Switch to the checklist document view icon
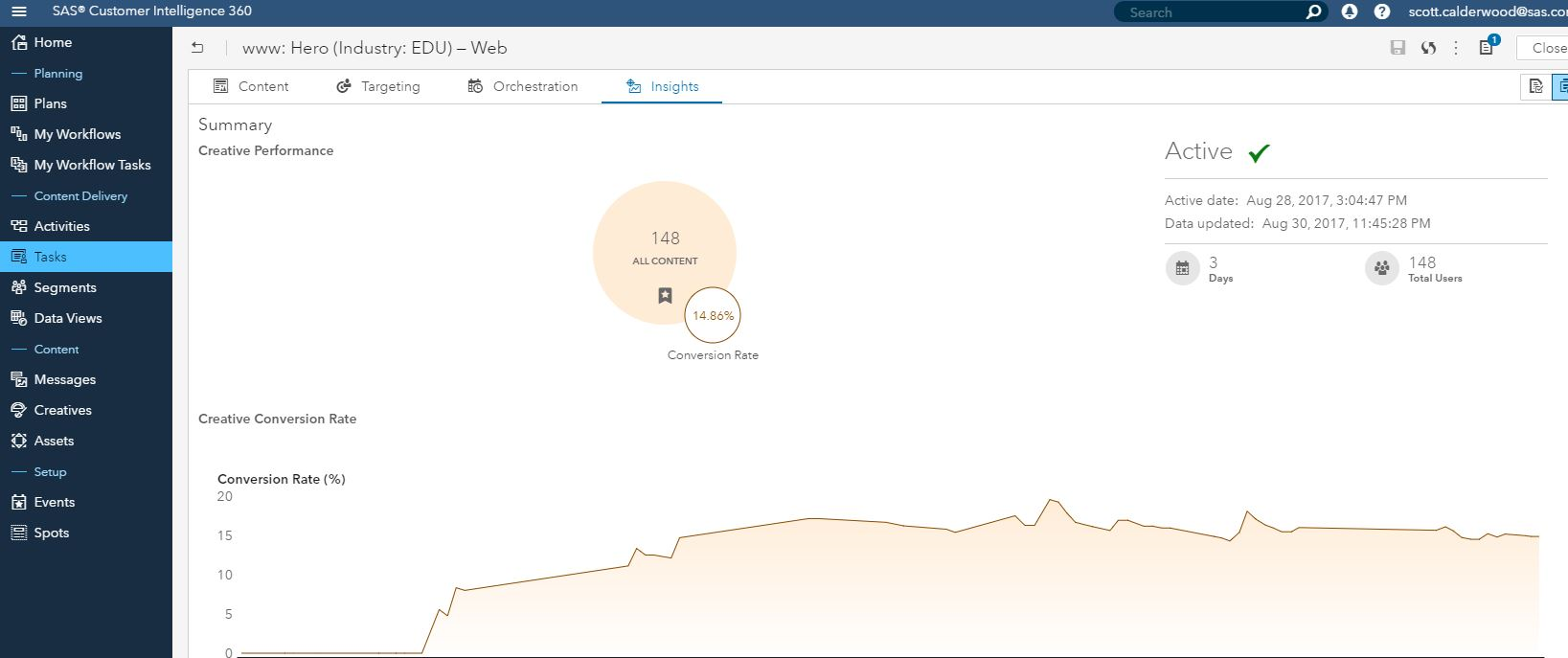 (1536, 86)
